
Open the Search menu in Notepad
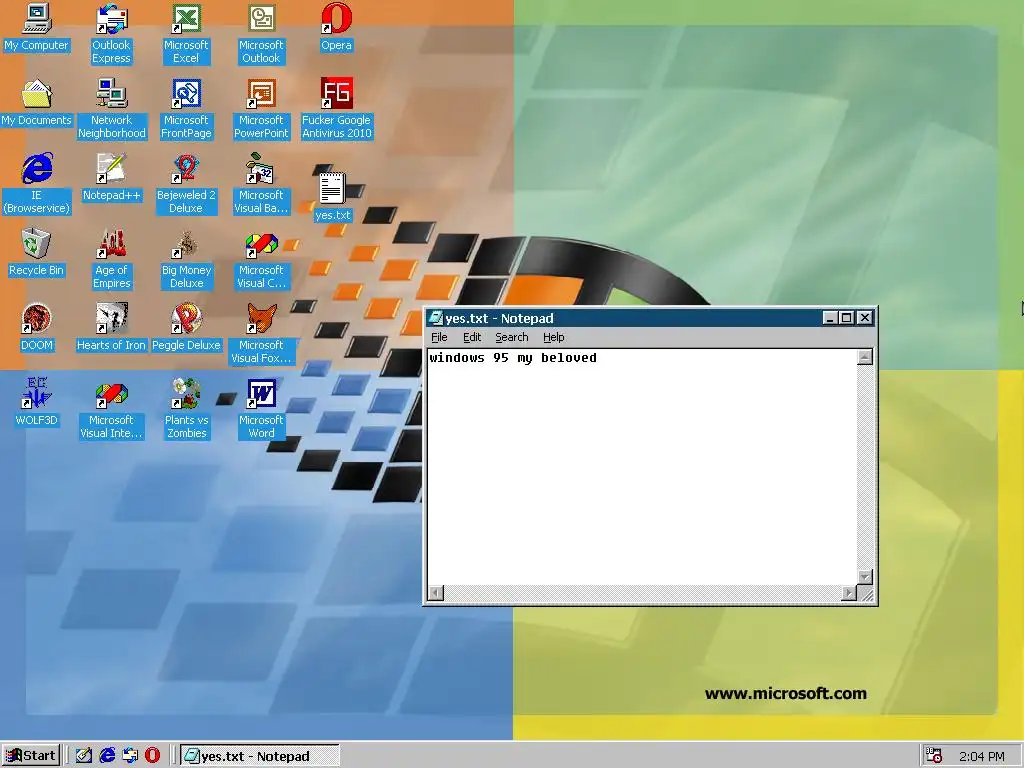click(511, 337)
